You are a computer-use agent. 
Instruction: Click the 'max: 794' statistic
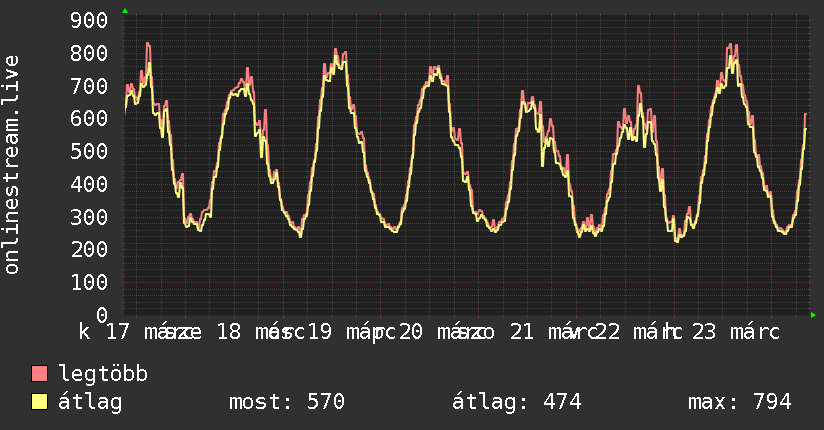click(740, 402)
